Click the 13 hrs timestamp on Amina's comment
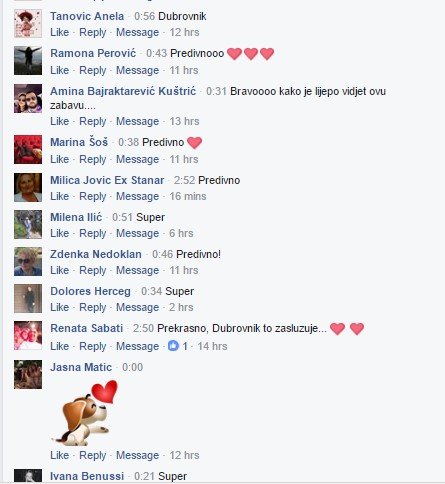This screenshot has width=445, height=484. [184, 121]
